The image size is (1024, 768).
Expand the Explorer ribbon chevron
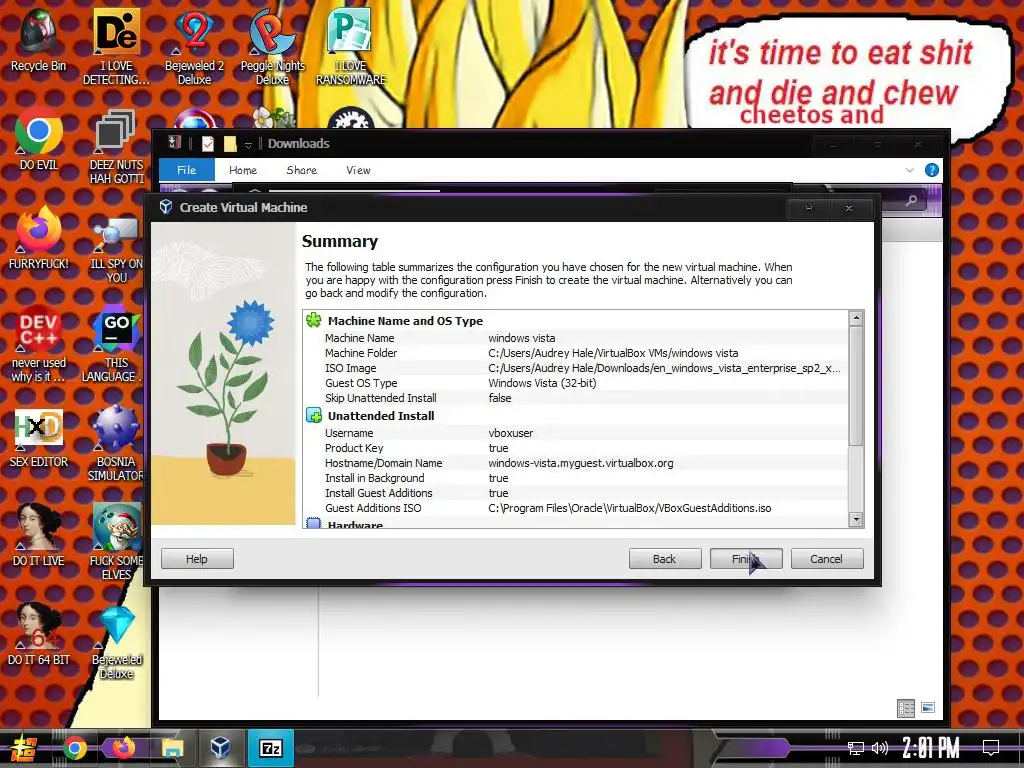click(x=910, y=170)
